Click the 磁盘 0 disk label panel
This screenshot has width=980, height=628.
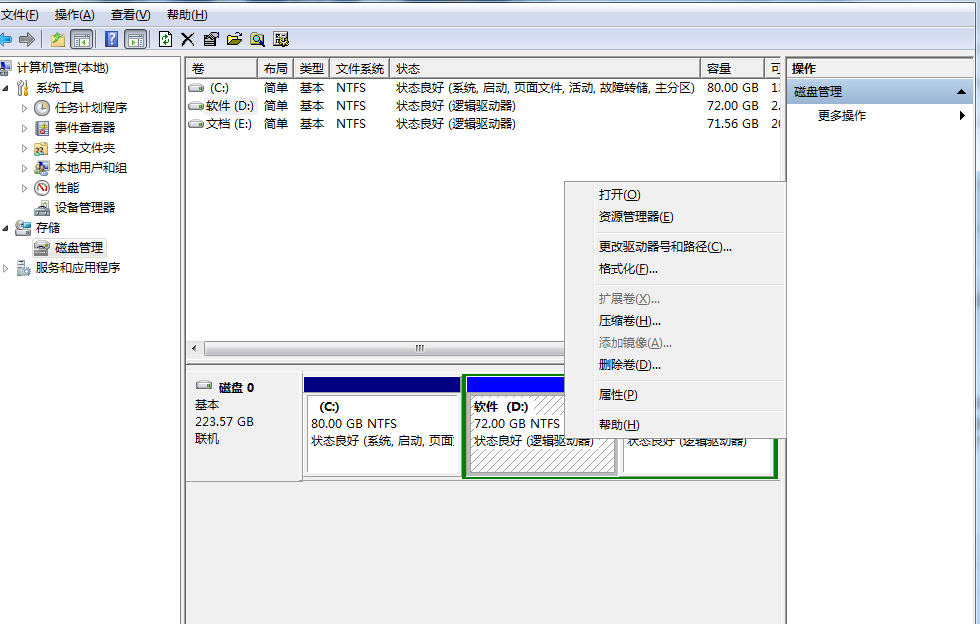tap(244, 426)
